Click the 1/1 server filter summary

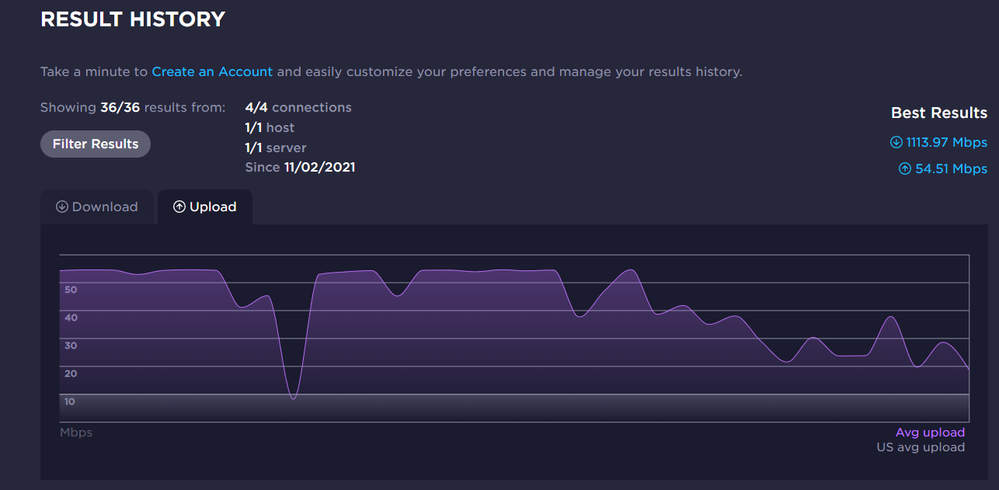(275, 148)
